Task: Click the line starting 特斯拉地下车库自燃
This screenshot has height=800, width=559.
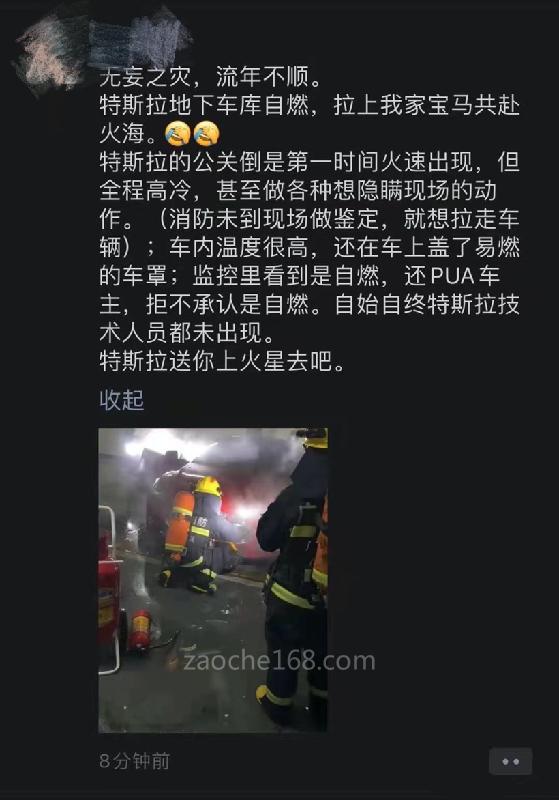Action: click(x=309, y=106)
